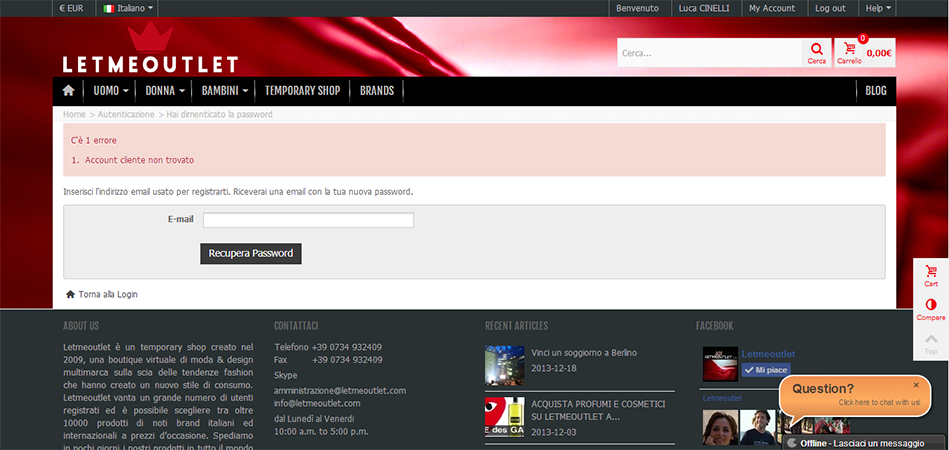The height and width of the screenshot is (450, 949).
Task: Open the Letmeoutlet Facebook page thumbnail
Action: 720,364
